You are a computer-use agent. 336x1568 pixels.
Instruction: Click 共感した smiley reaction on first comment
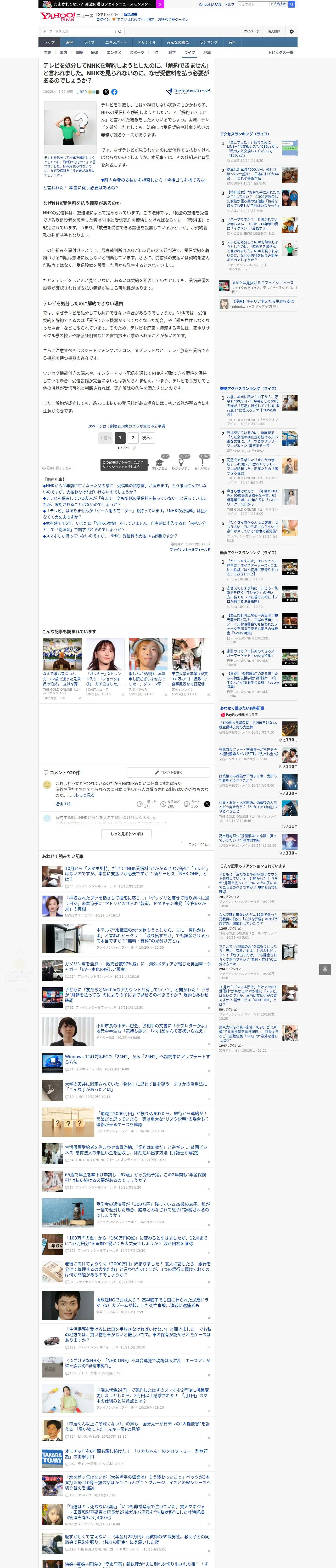pyautogui.click(x=146, y=804)
